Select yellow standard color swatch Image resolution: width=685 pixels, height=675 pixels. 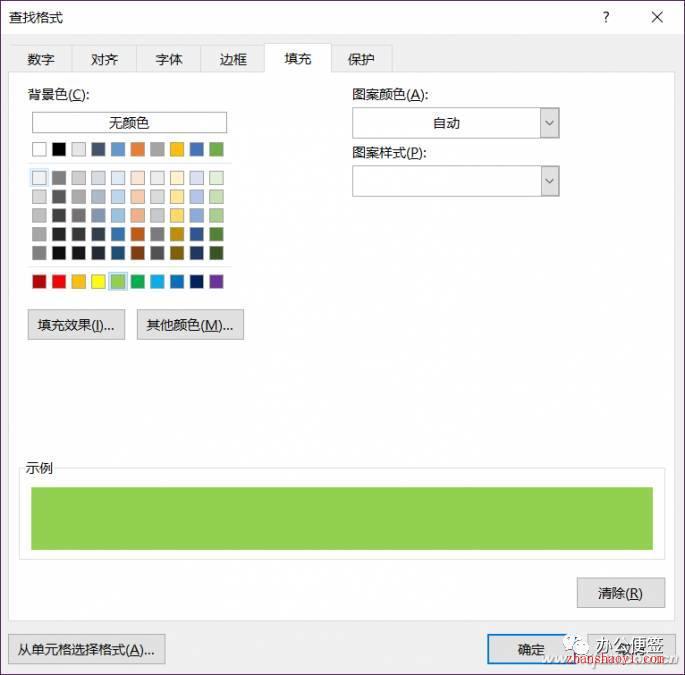click(x=98, y=281)
